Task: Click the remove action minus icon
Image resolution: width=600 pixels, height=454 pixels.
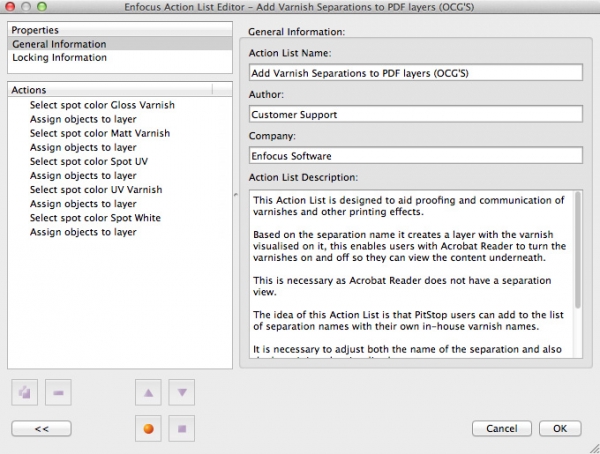Action: (59, 393)
